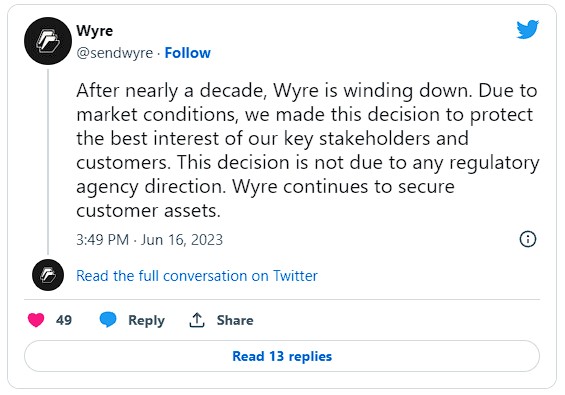Click the share upload arrow icon

197,320
